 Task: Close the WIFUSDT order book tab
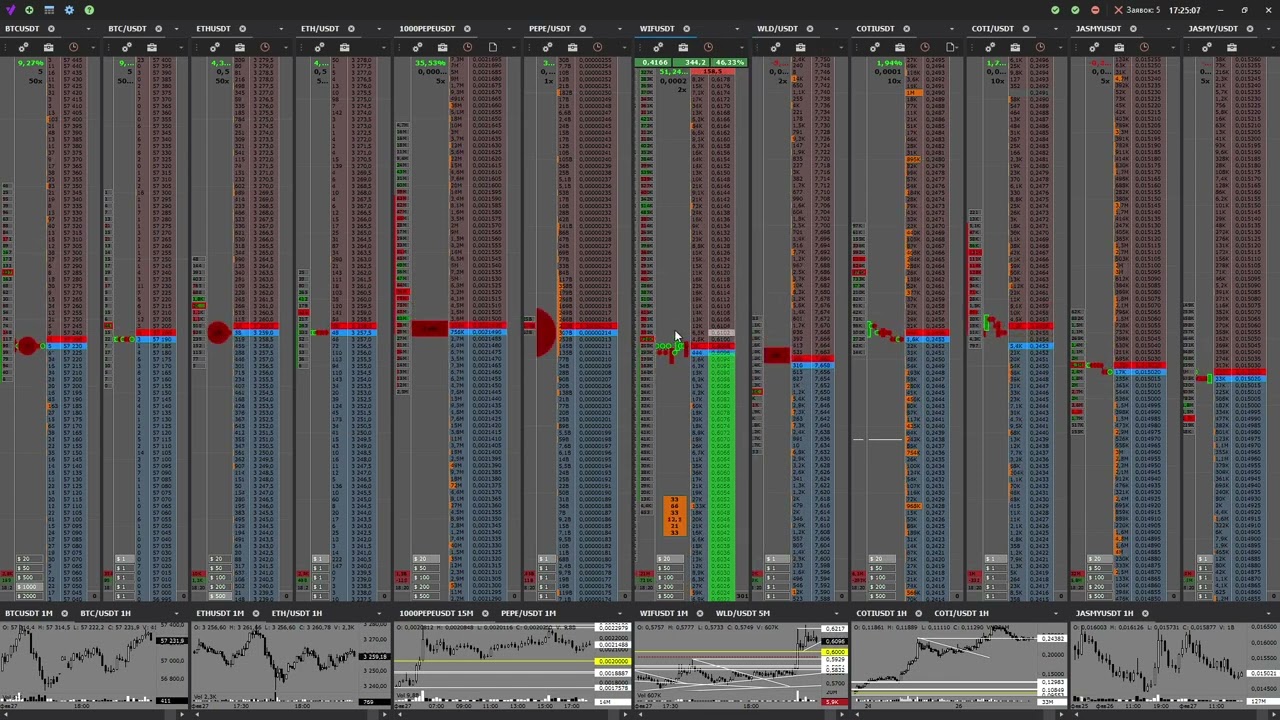pos(686,29)
